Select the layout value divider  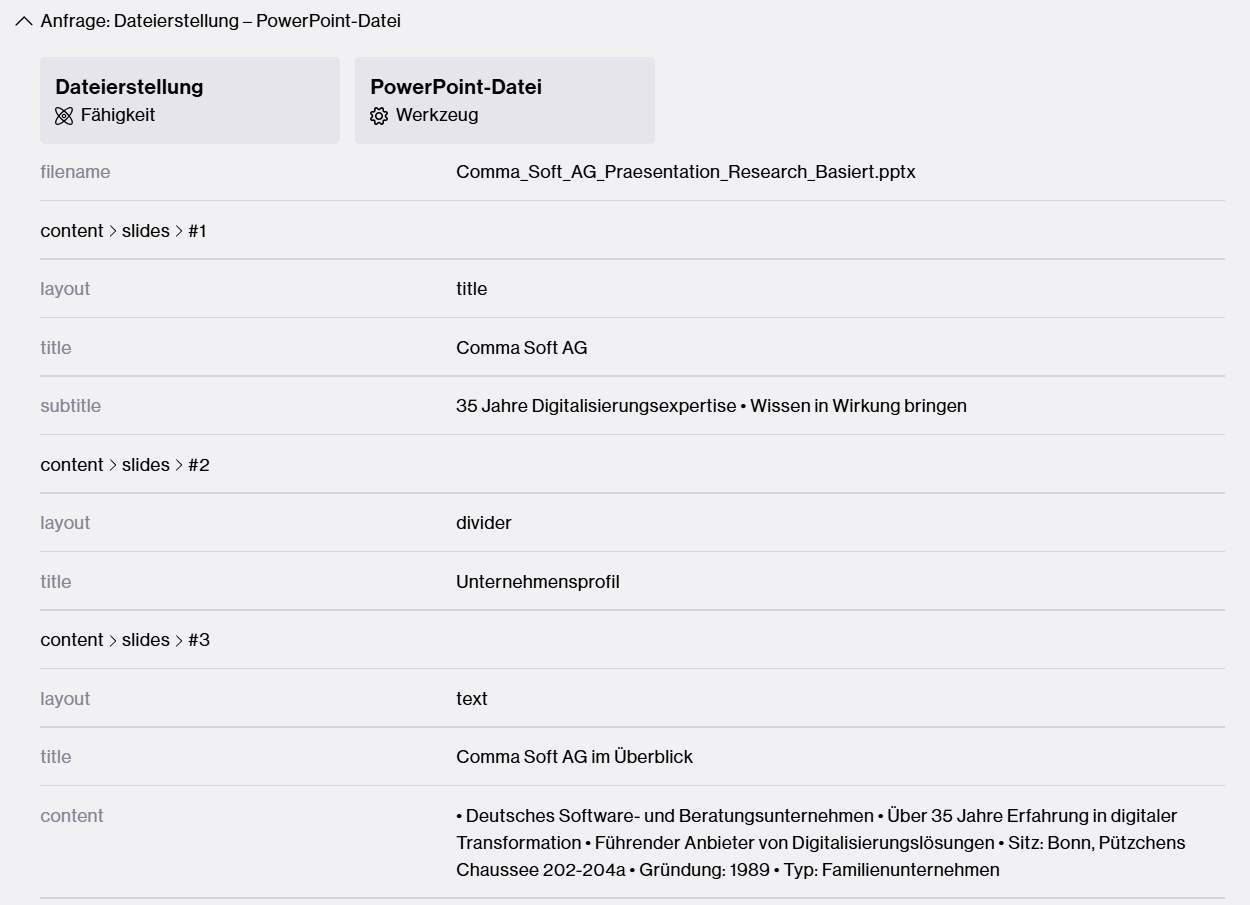click(x=484, y=522)
